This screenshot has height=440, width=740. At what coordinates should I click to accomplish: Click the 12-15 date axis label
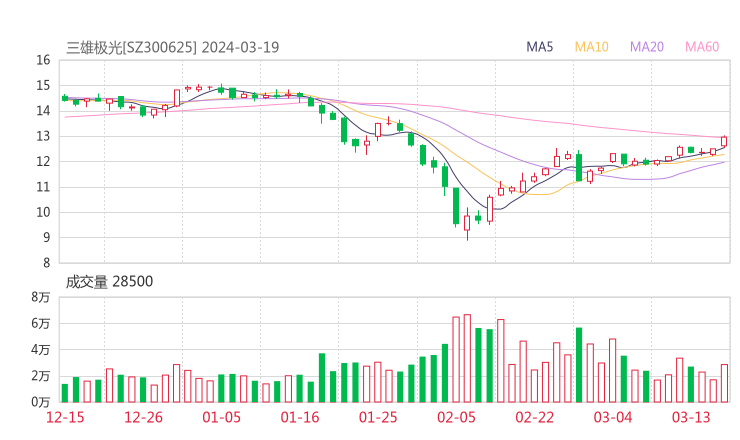[x=65, y=417]
